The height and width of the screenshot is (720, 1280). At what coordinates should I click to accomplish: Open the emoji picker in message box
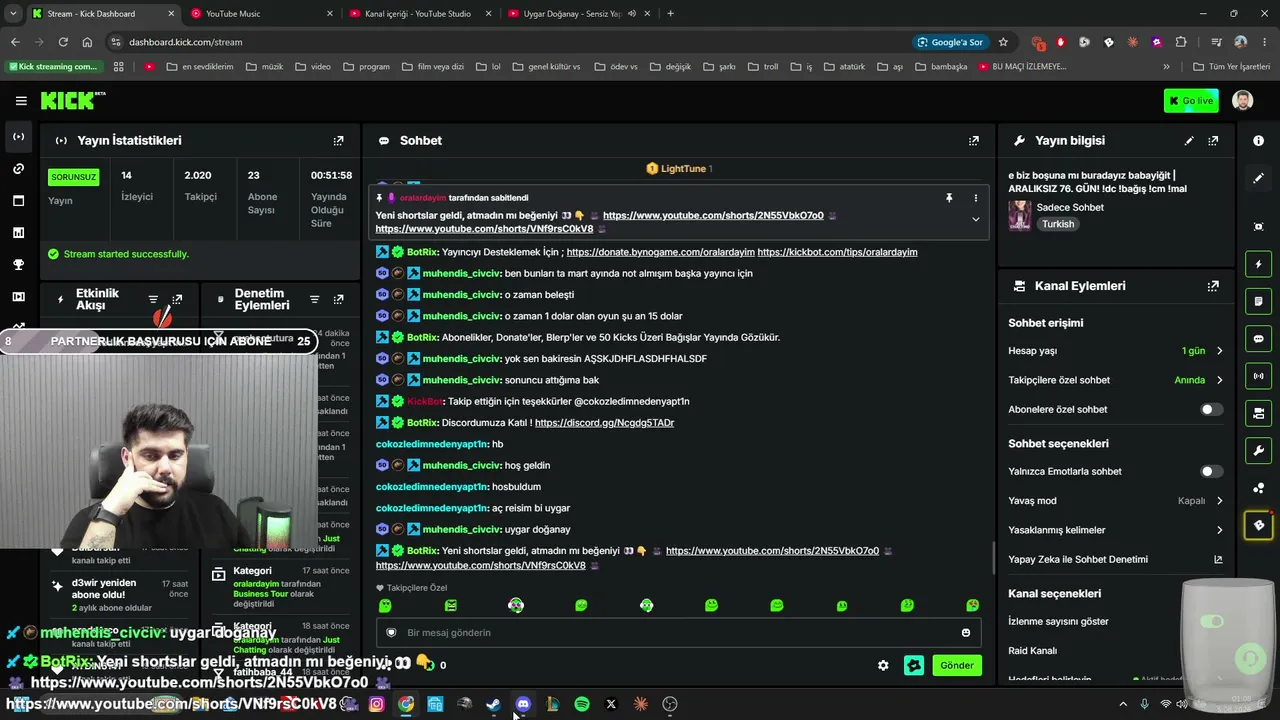tap(966, 633)
